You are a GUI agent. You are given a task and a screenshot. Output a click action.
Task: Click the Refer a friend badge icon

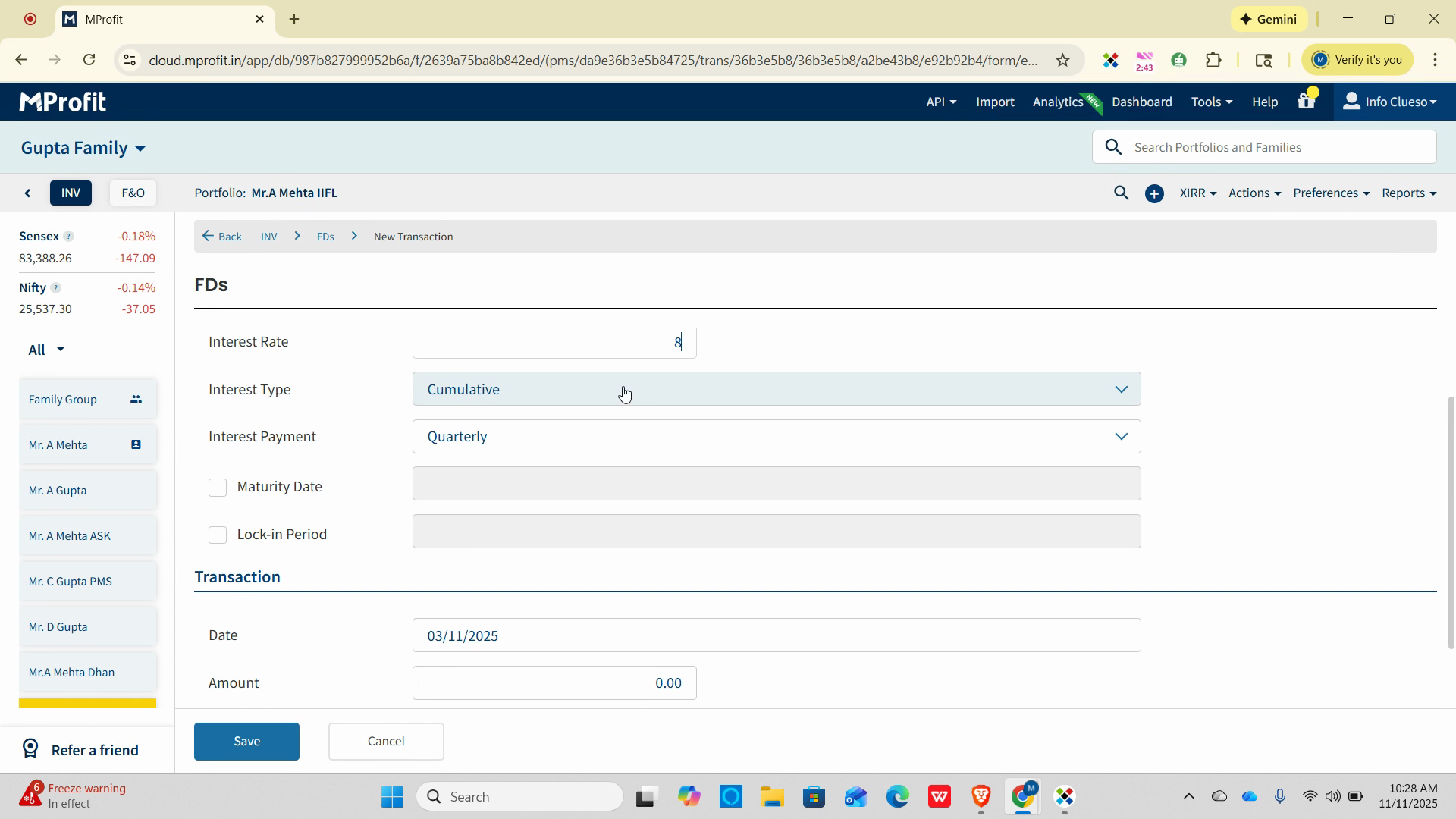click(30, 749)
